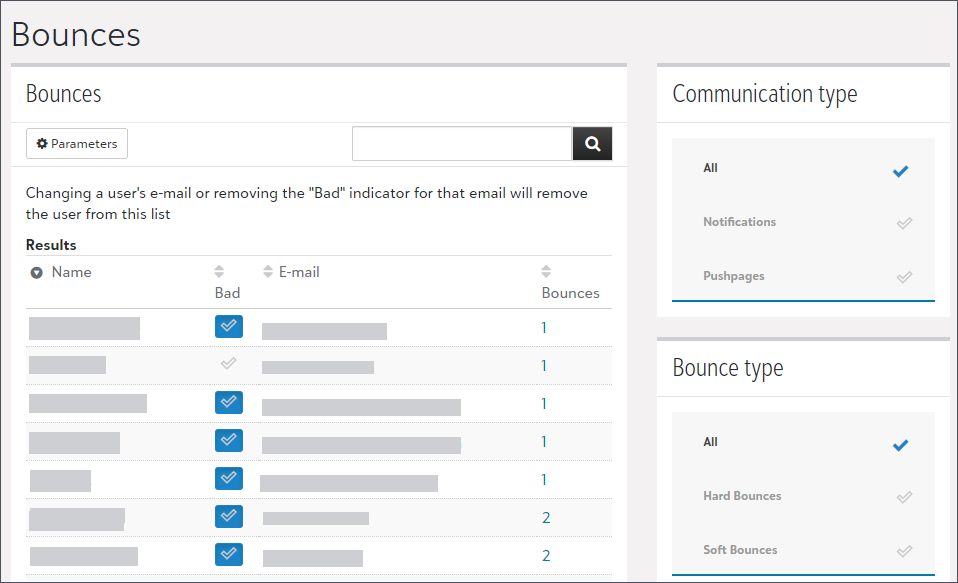Uncheck the Bad checkbox in the first row

[229, 326]
